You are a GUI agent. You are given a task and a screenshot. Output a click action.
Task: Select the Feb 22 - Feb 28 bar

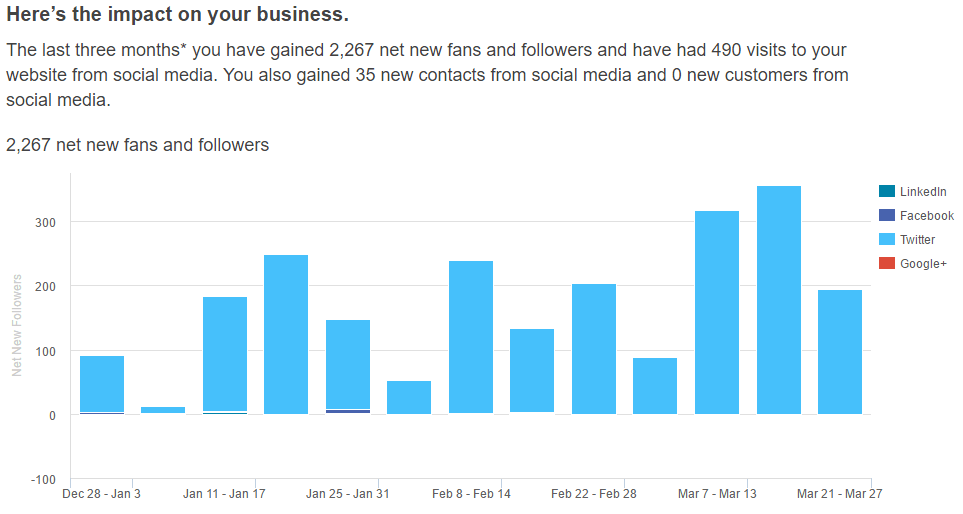pyautogui.click(x=594, y=349)
